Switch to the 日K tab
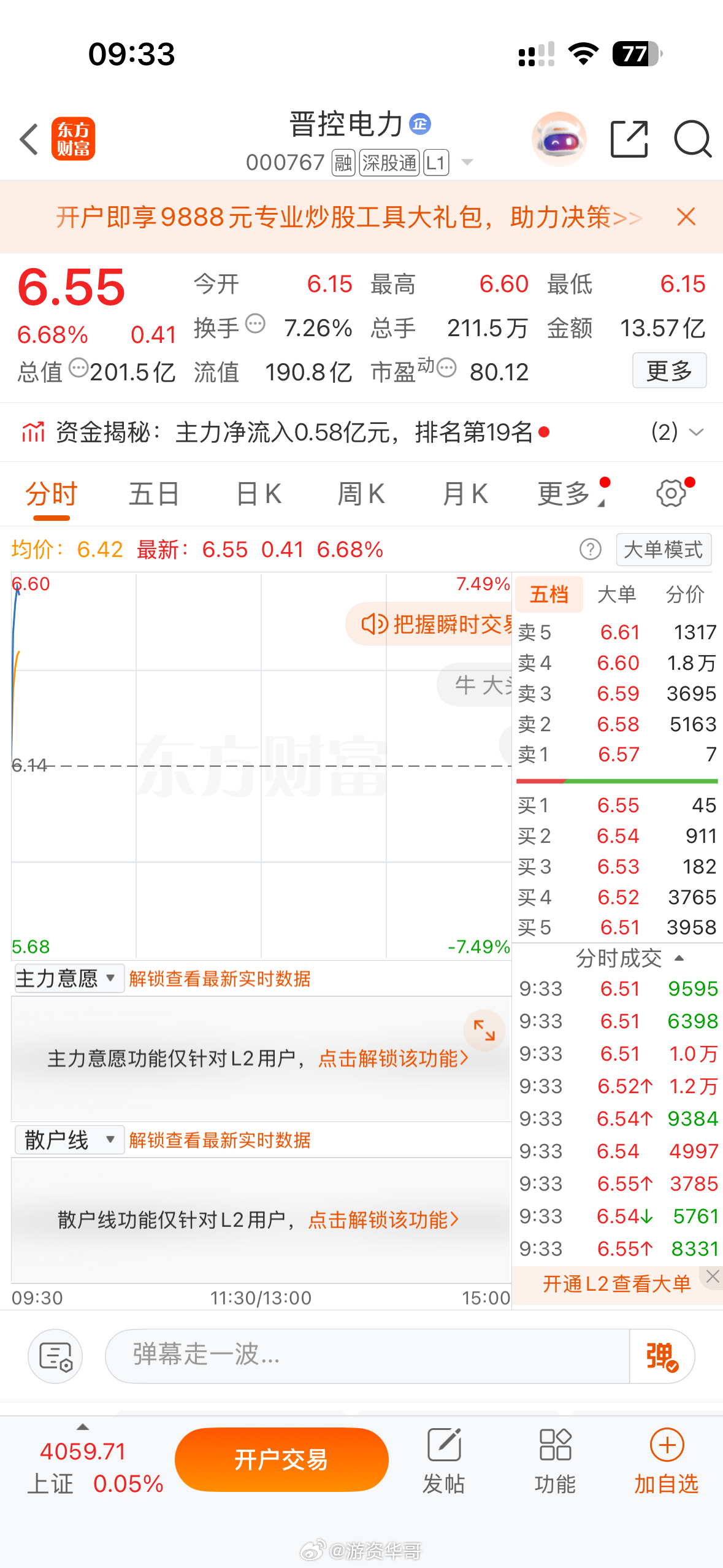The height and width of the screenshot is (1568, 723). (259, 494)
